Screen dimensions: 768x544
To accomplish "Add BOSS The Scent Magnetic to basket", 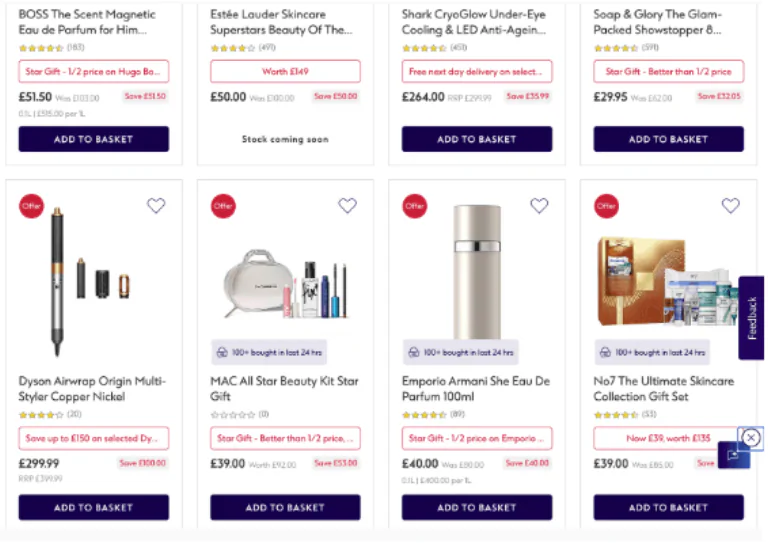I will (94, 139).
